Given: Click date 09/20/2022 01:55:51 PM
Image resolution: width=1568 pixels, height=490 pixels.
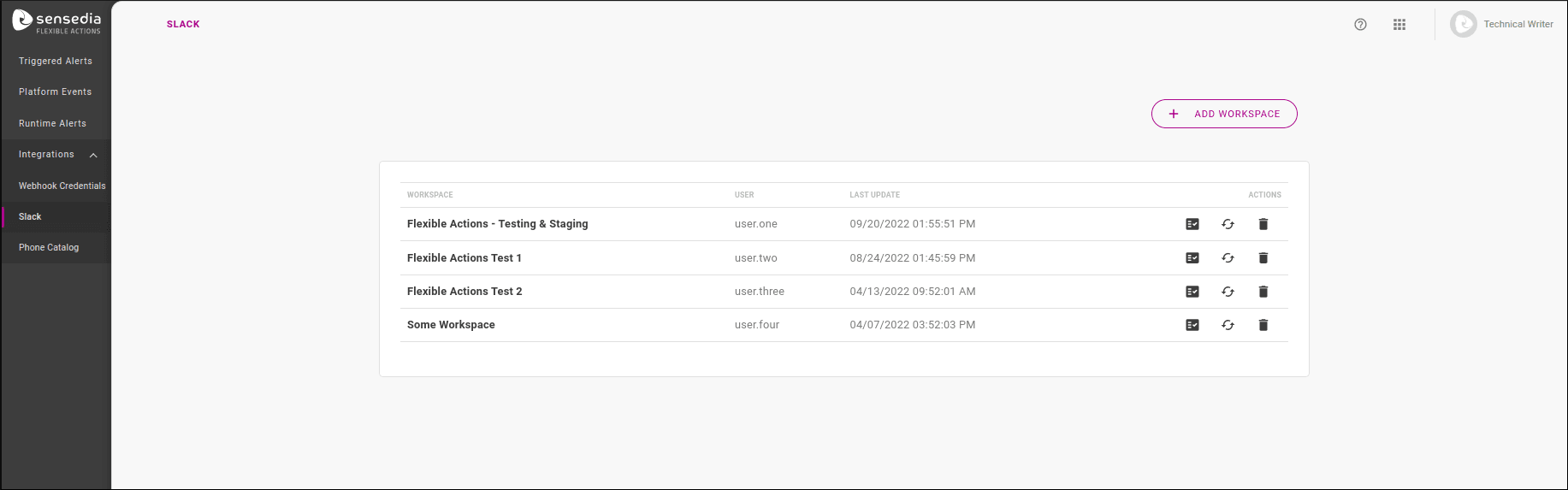Looking at the screenshot, I should tap(913, 224).
